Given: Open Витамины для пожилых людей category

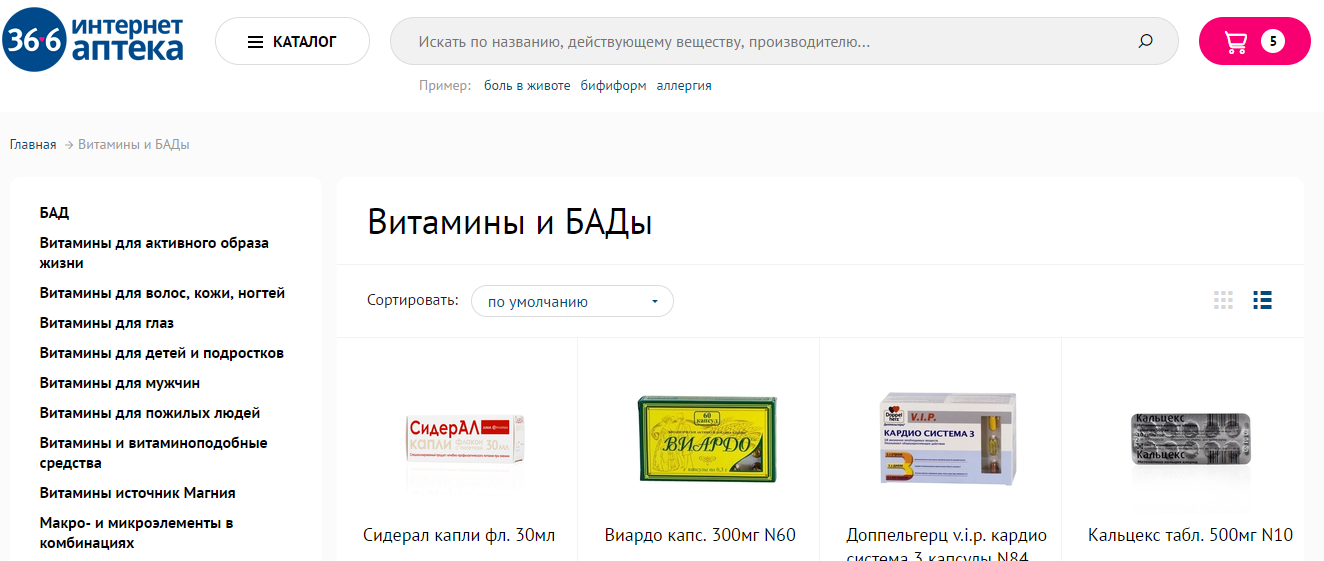Looking at the screenshot, I should [x=150, y=413].
